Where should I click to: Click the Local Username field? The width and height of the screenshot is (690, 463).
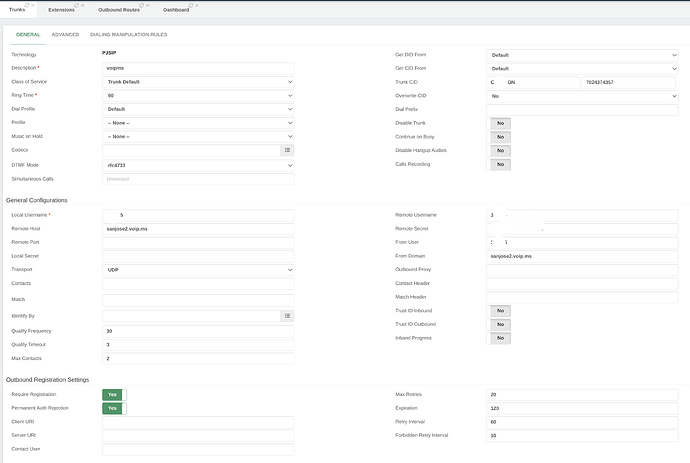coord(198,215)
